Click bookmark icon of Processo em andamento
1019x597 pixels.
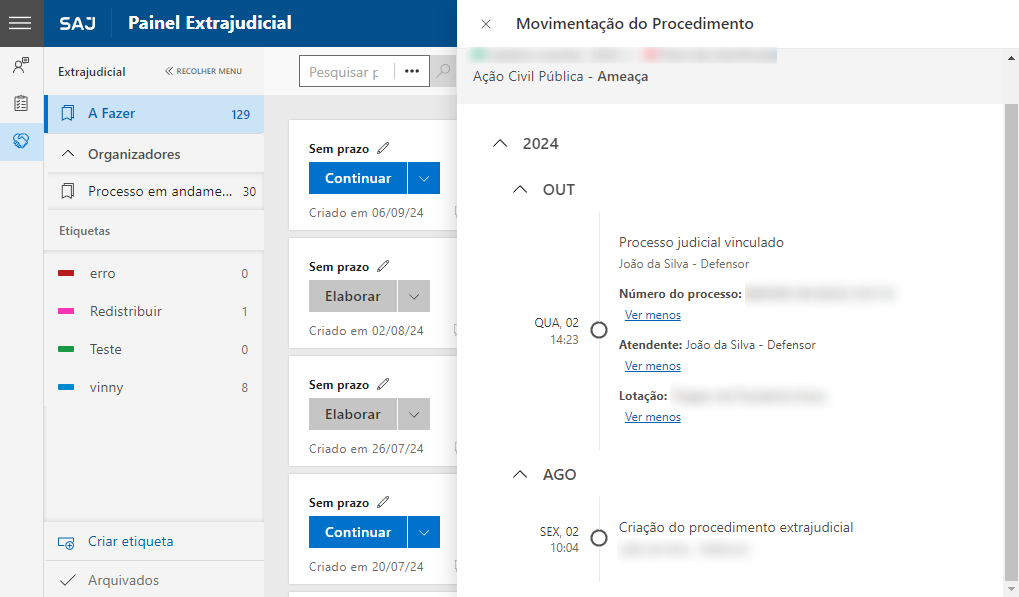tap(67, 191)
